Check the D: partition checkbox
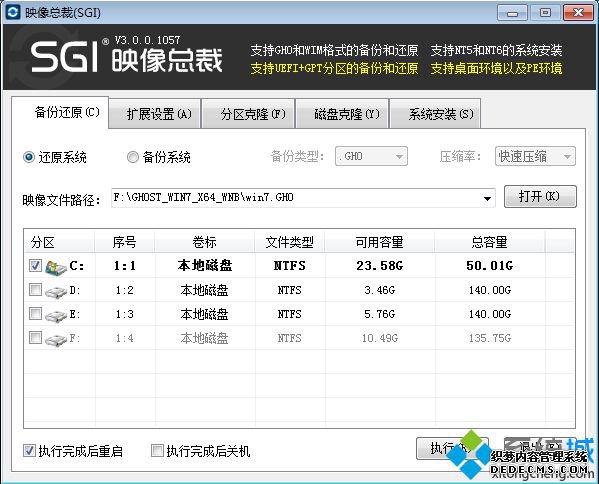Viewport: 599px width, 484px height. click(36, 290)
